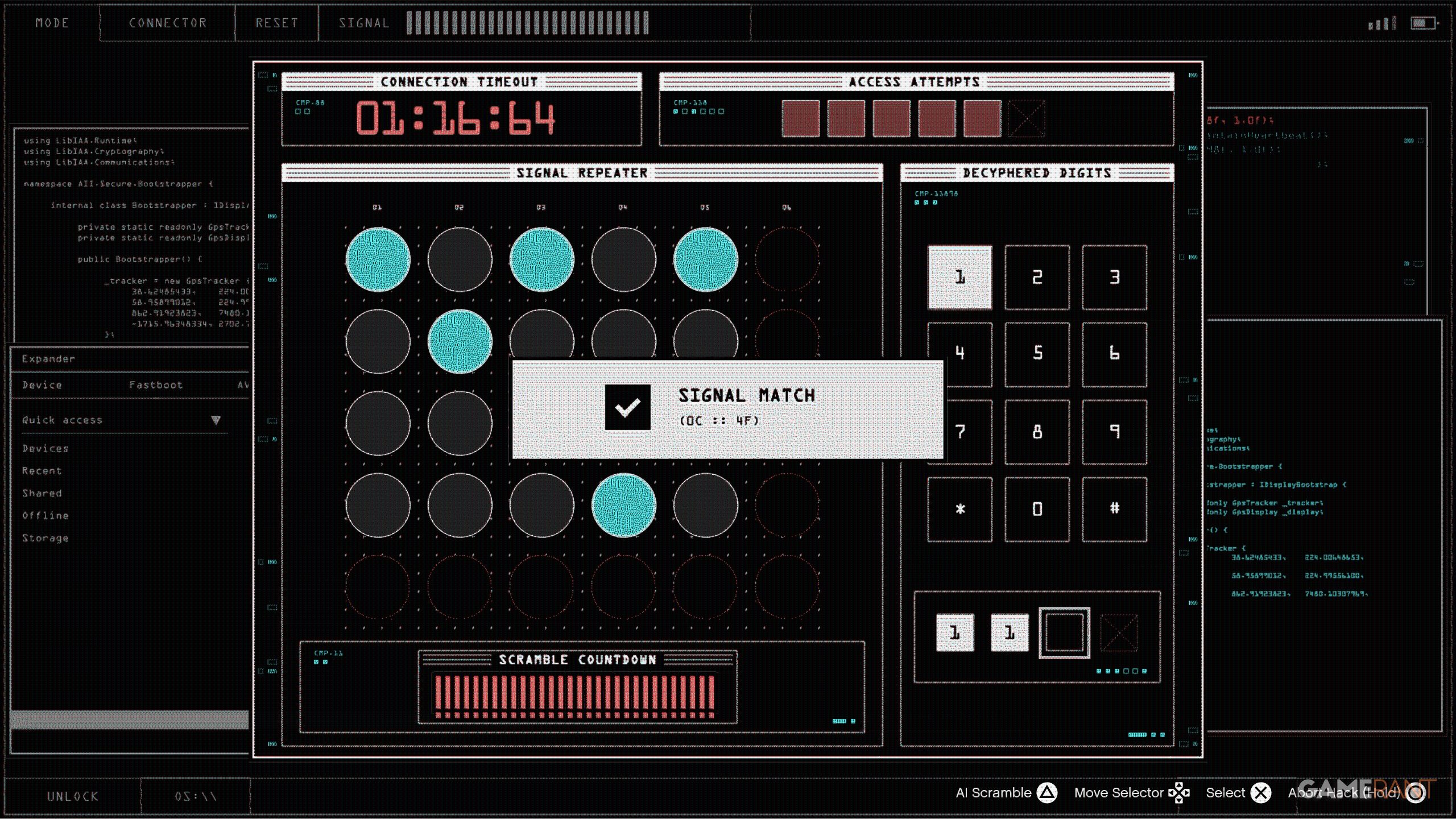Click the network signal bars icon
1456x819 pixels.
(1382, 23)
